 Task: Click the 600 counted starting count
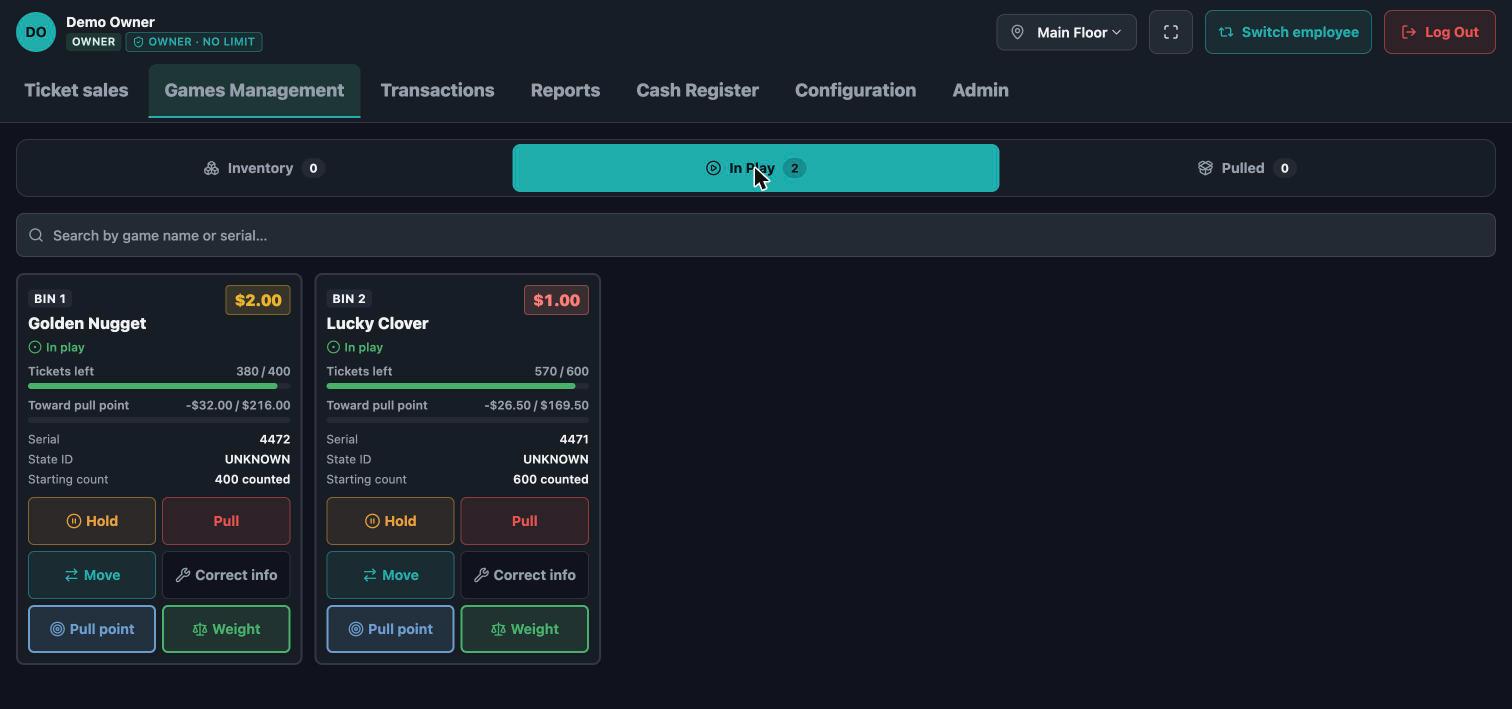(x=550, y=479)
